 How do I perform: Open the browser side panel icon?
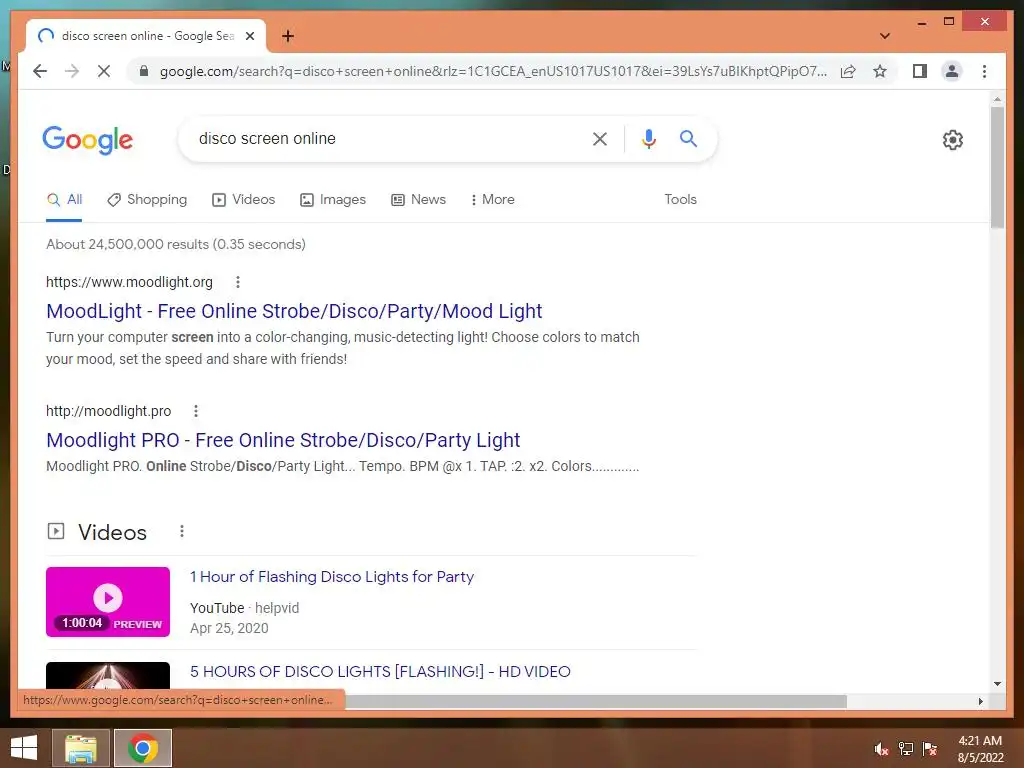(x=920, y=71)
